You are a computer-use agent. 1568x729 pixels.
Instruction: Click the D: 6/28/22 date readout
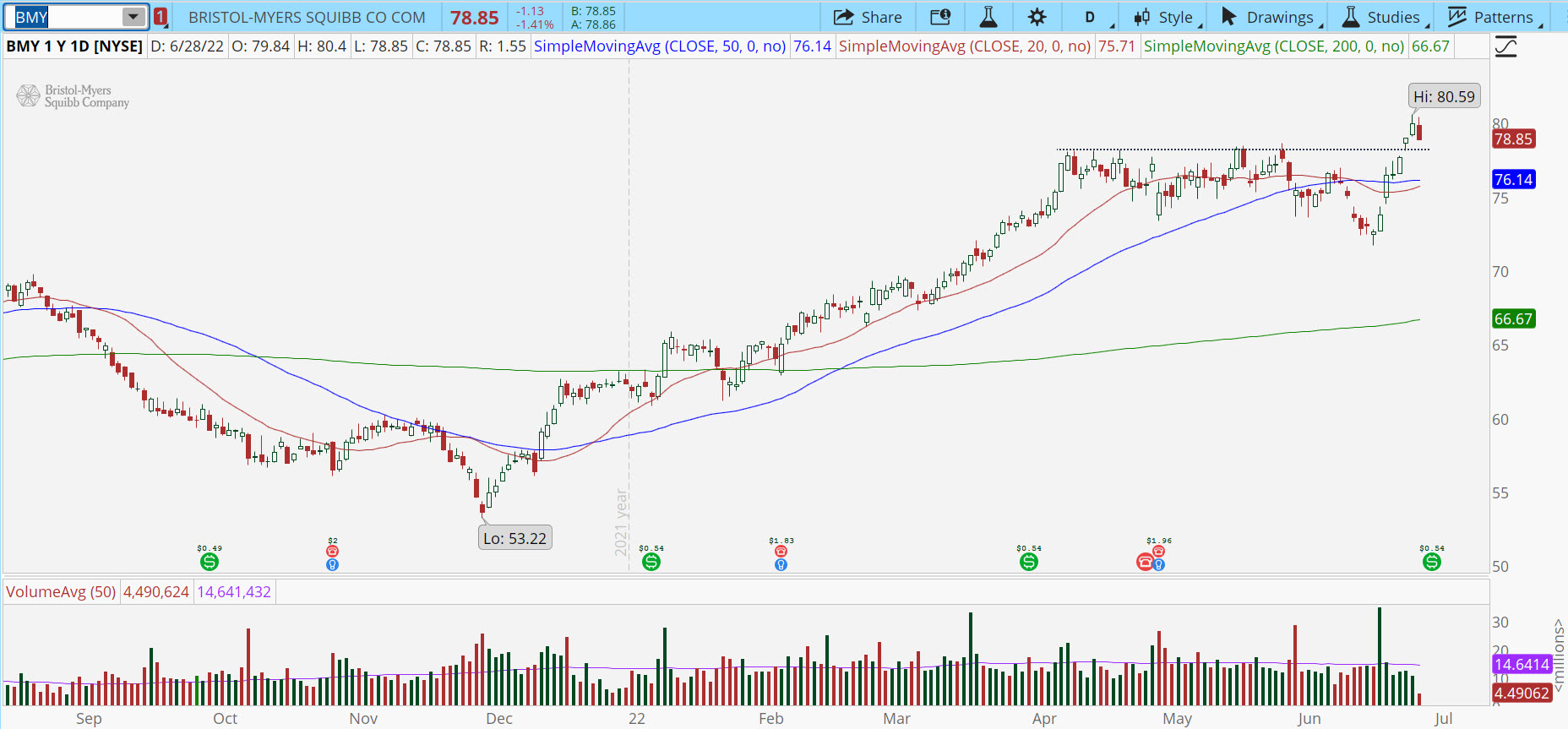(x=187, y=46)
